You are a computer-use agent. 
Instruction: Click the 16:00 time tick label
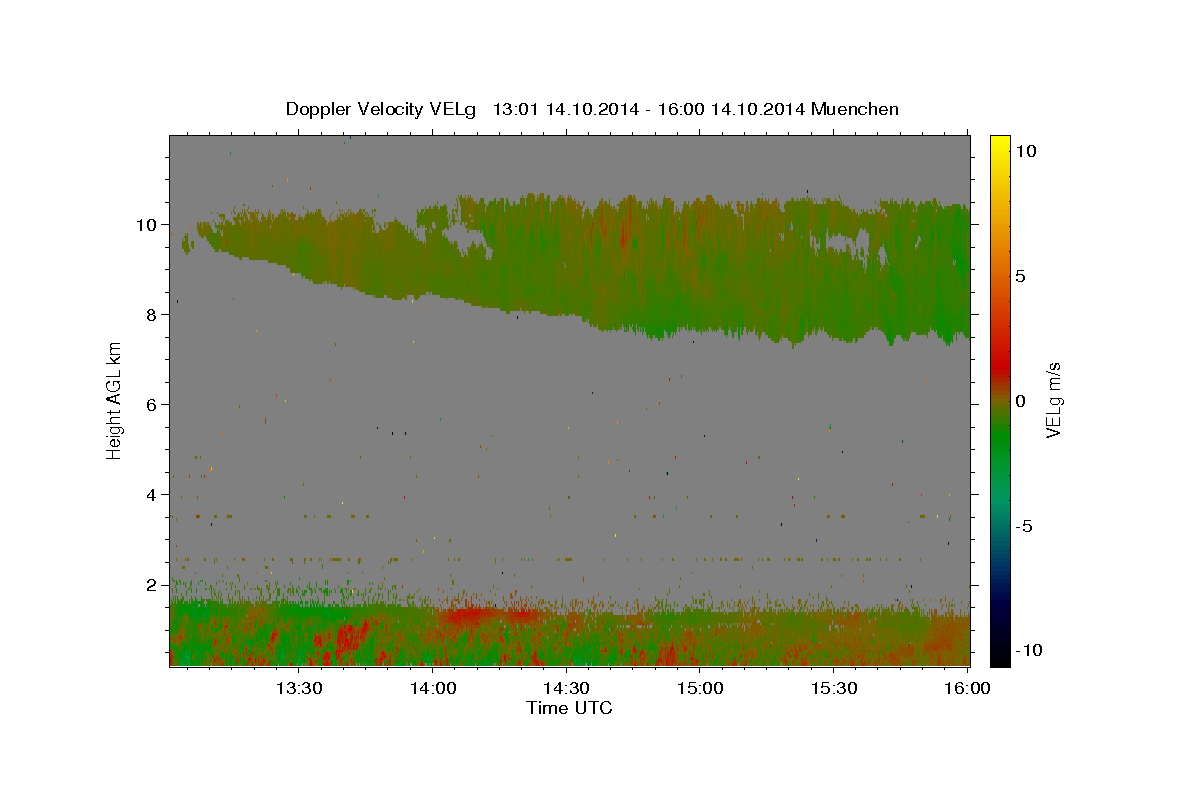point(967,688)
